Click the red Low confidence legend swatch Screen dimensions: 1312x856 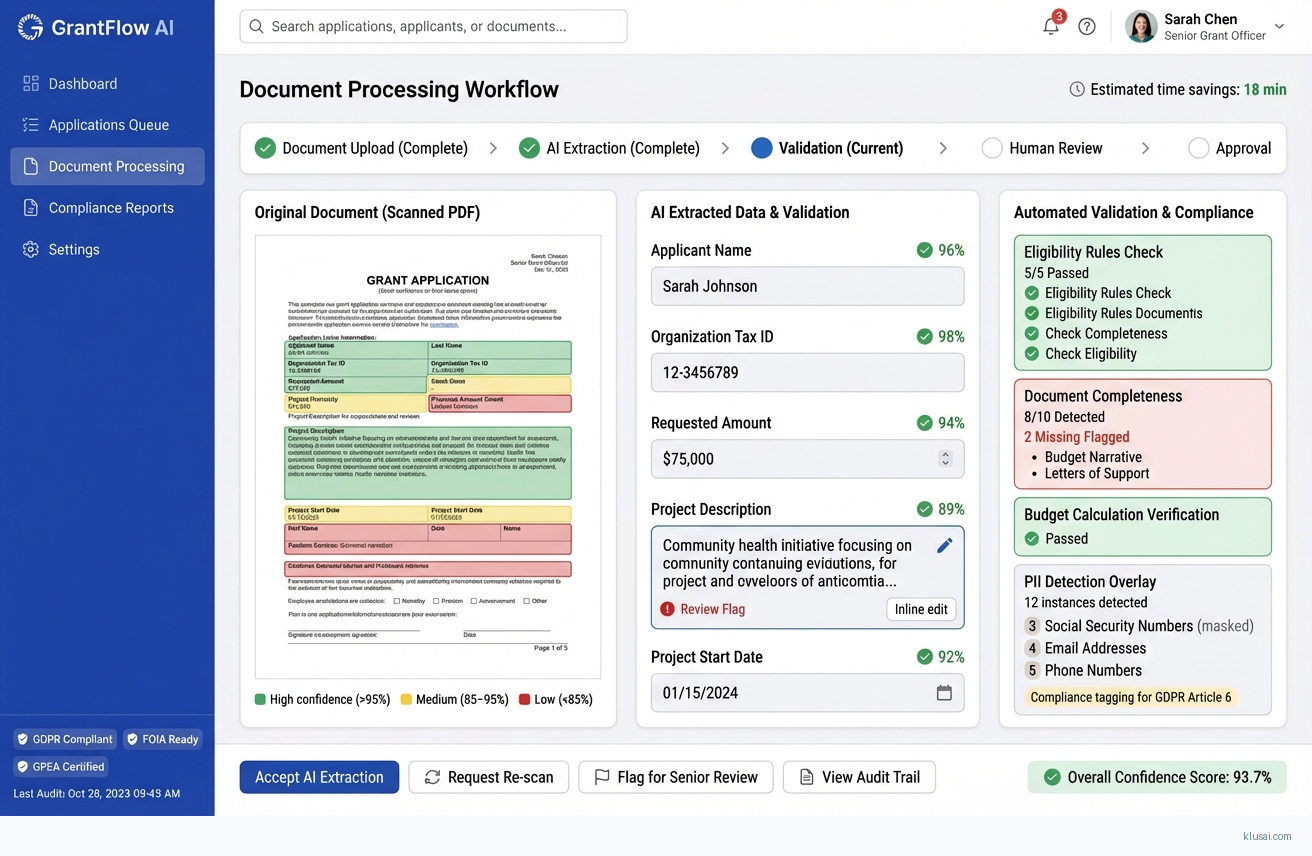pyautogui.click(x=524, y=700)
